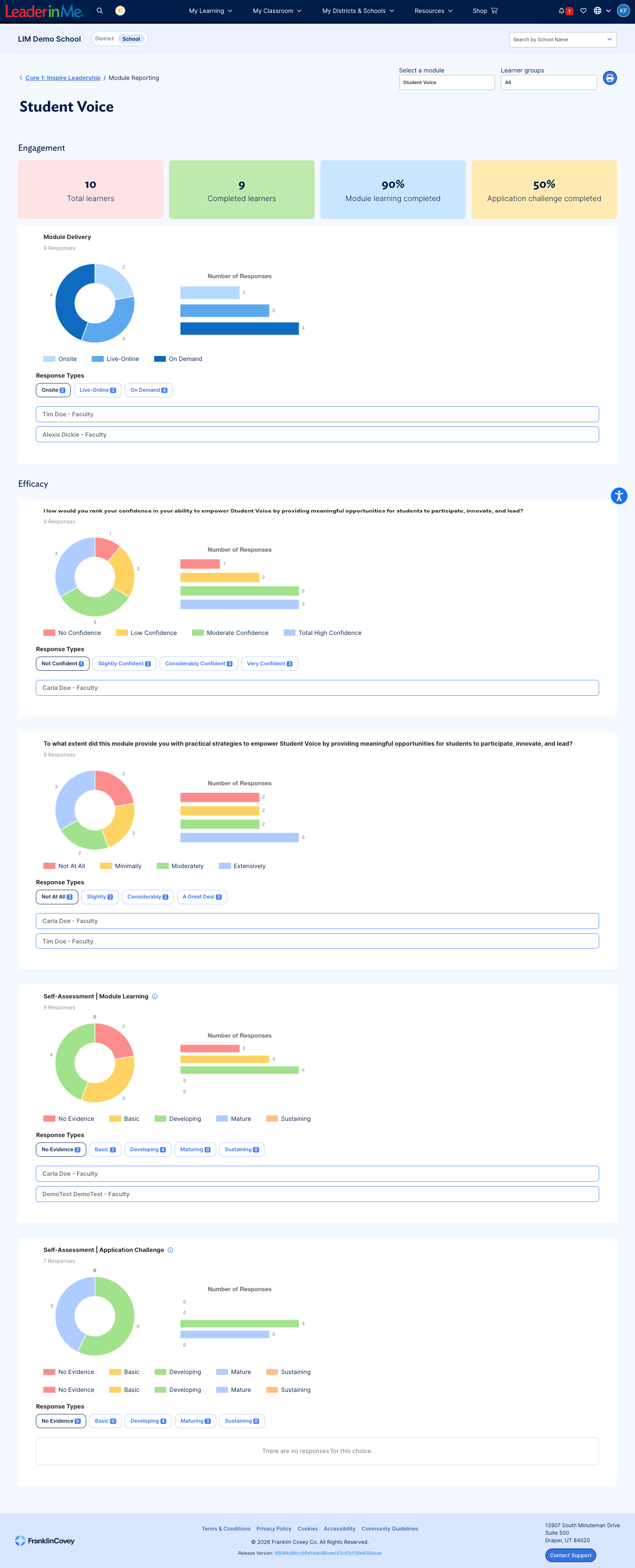This screenshot has height=1568, width=635.
Task: Click the favorites heart icon
Action: click(583, 10)
